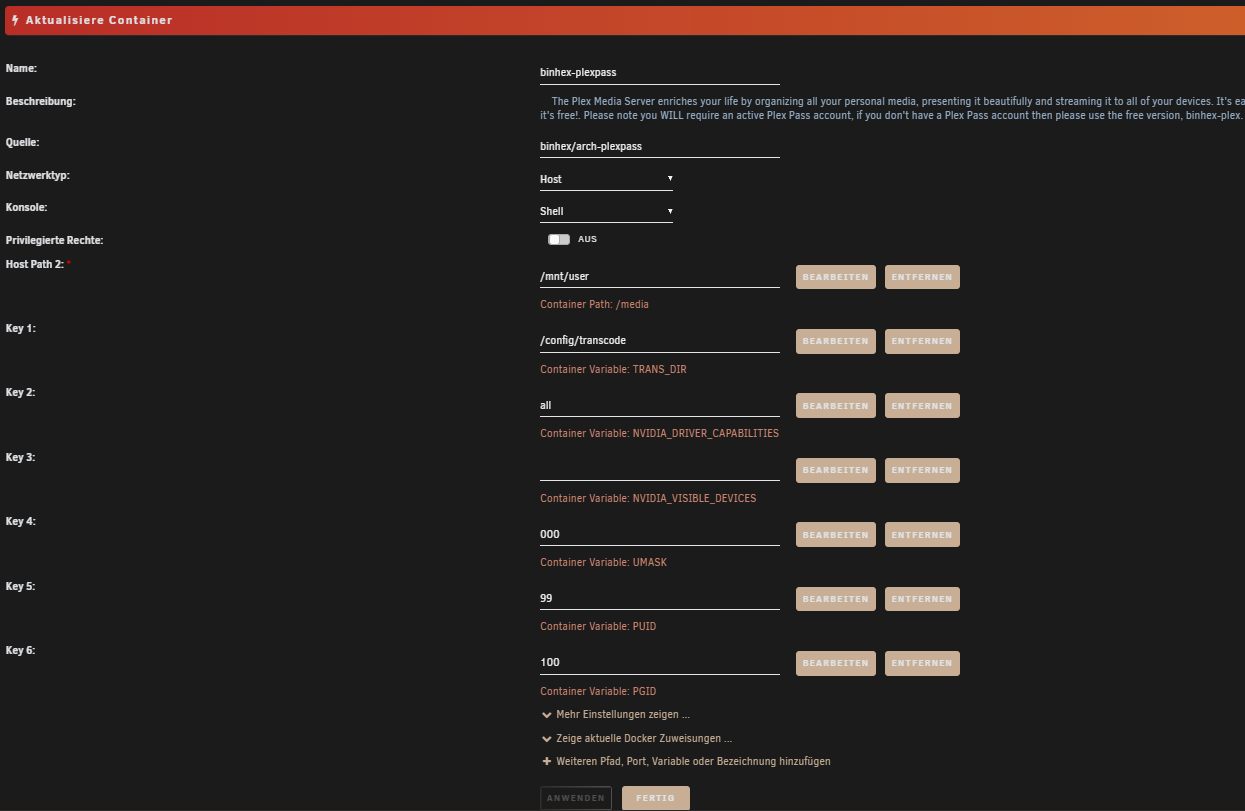
Task: Expand Mehr Einstellungen zeigen
Action: [x=623, y=715]
